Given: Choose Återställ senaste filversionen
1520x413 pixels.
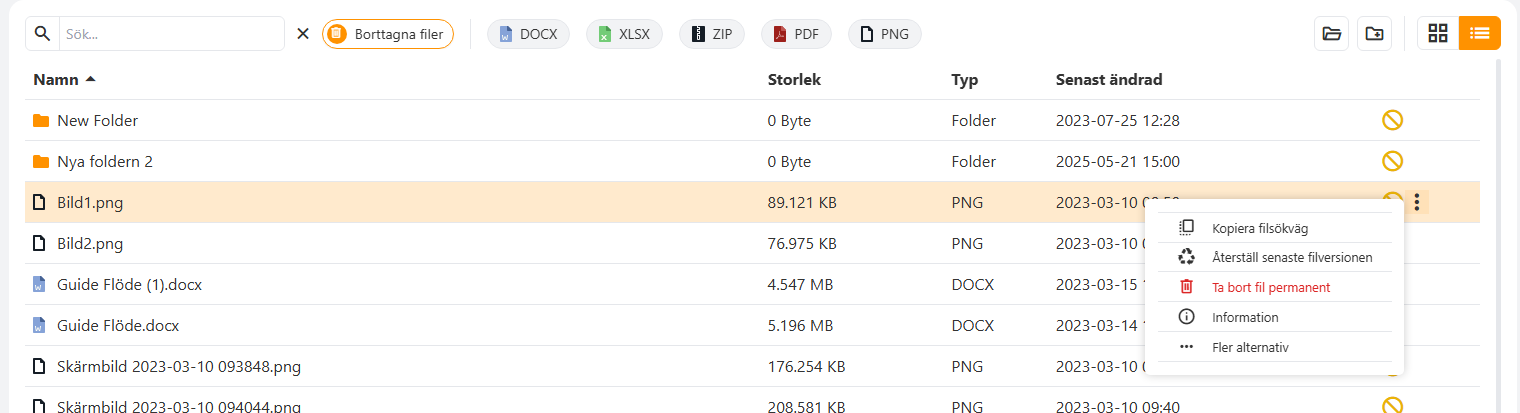Looking at the screenshot, I should tap(1274, 257).
